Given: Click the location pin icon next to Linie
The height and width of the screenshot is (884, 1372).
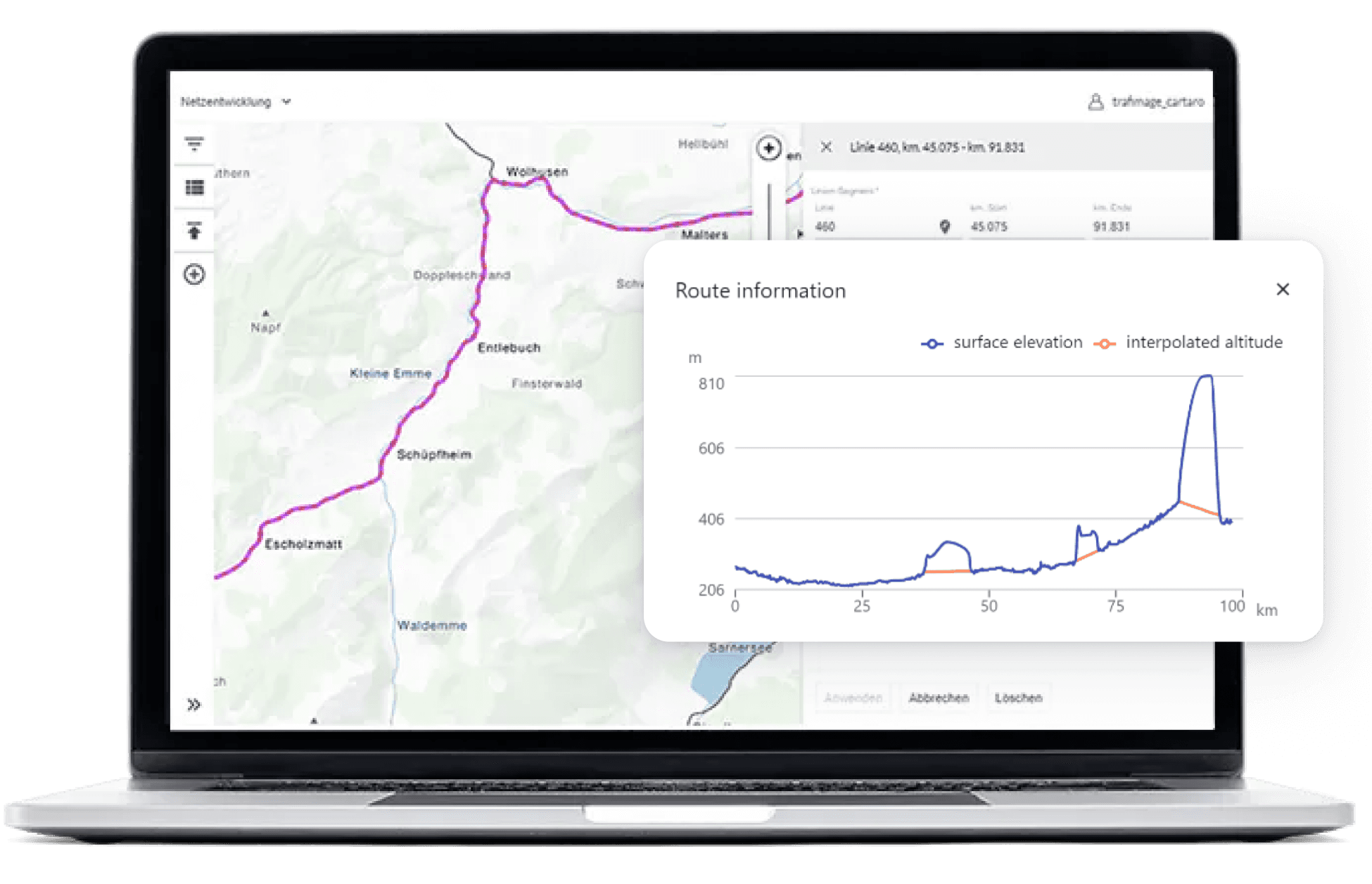Looking at the screenshot, I should pyautogui.click(x=945, y=226).
